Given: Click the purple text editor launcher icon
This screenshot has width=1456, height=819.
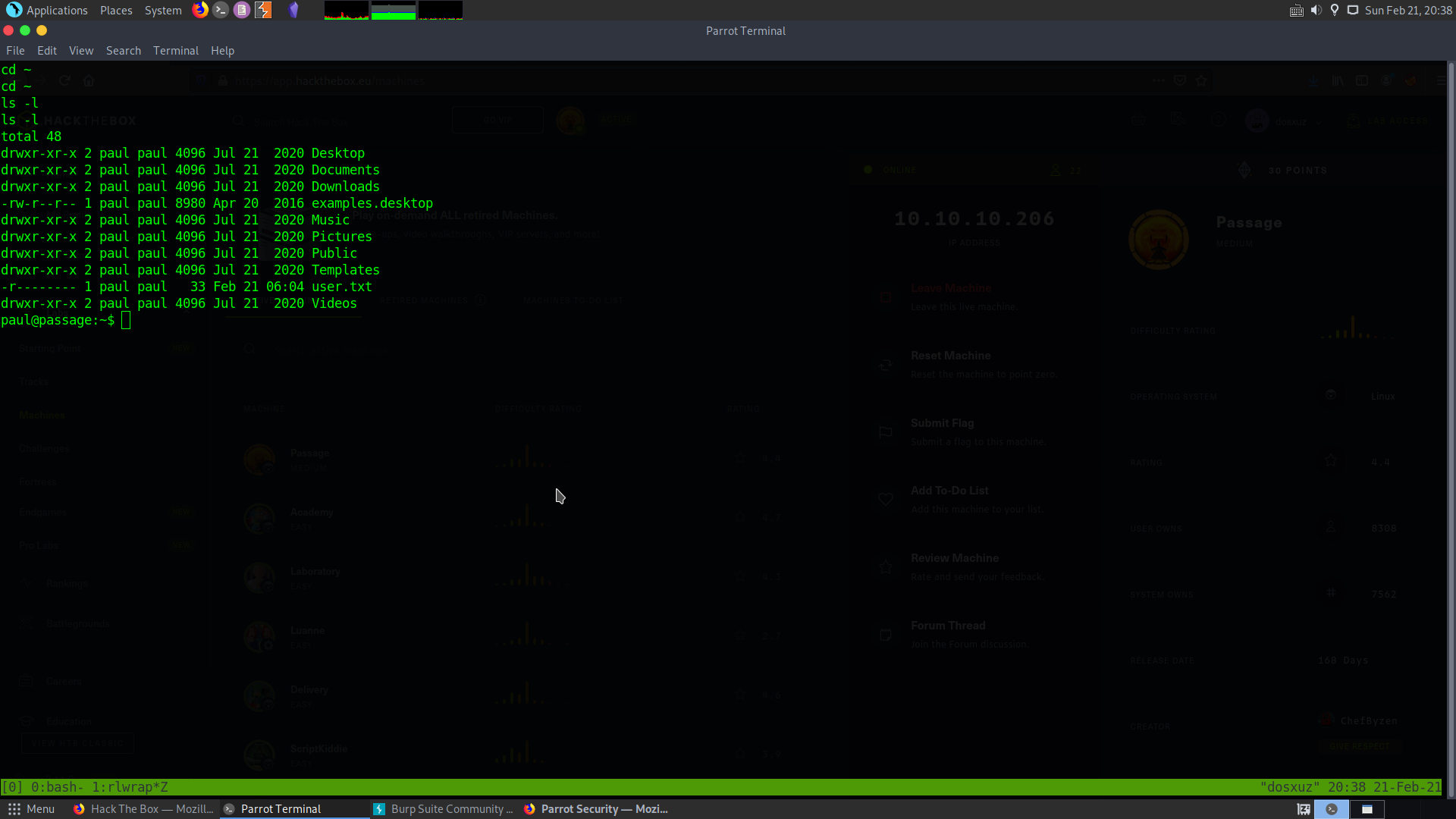Looking at the screenshot, I should click(x=242, y=10).
